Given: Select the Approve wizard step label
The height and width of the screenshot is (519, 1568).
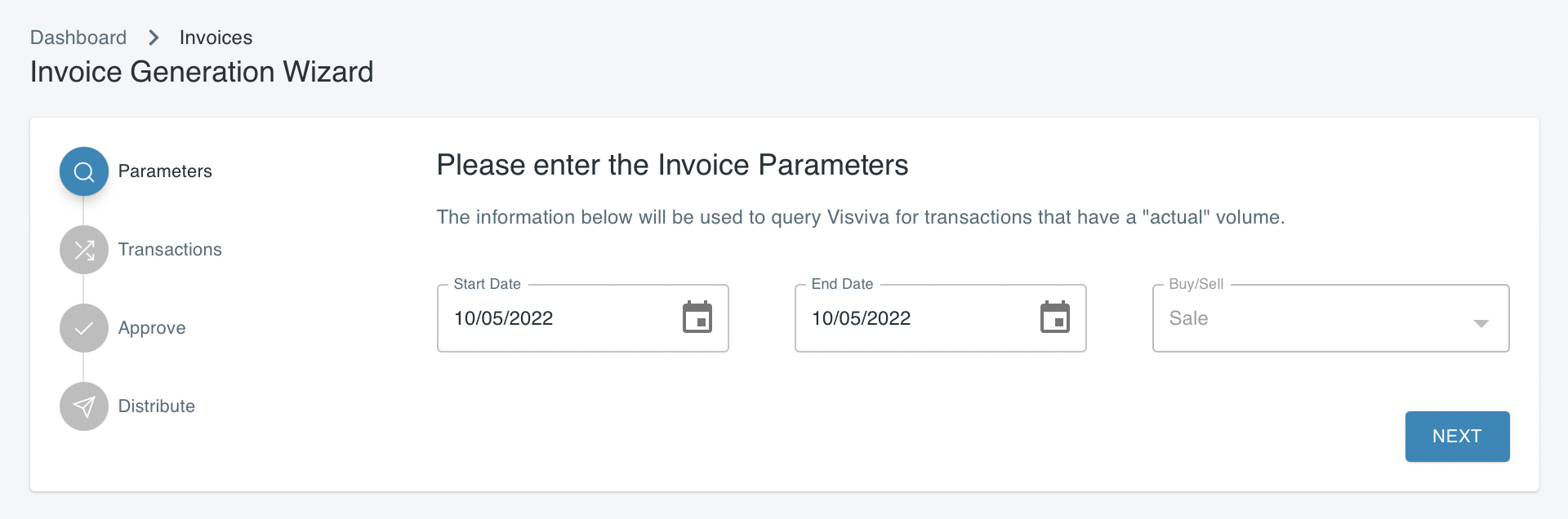Looking at the screenshot, I should (x=152, y=328).
